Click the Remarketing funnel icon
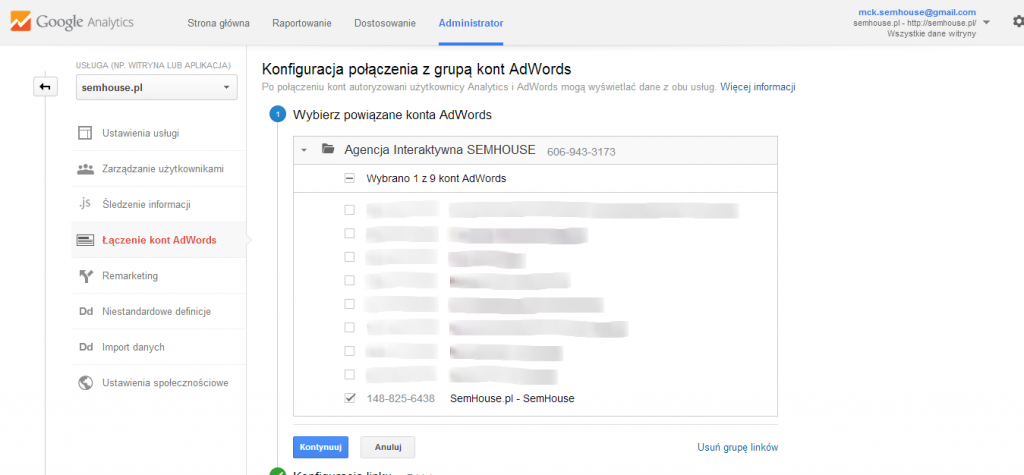 coord(85,276)
